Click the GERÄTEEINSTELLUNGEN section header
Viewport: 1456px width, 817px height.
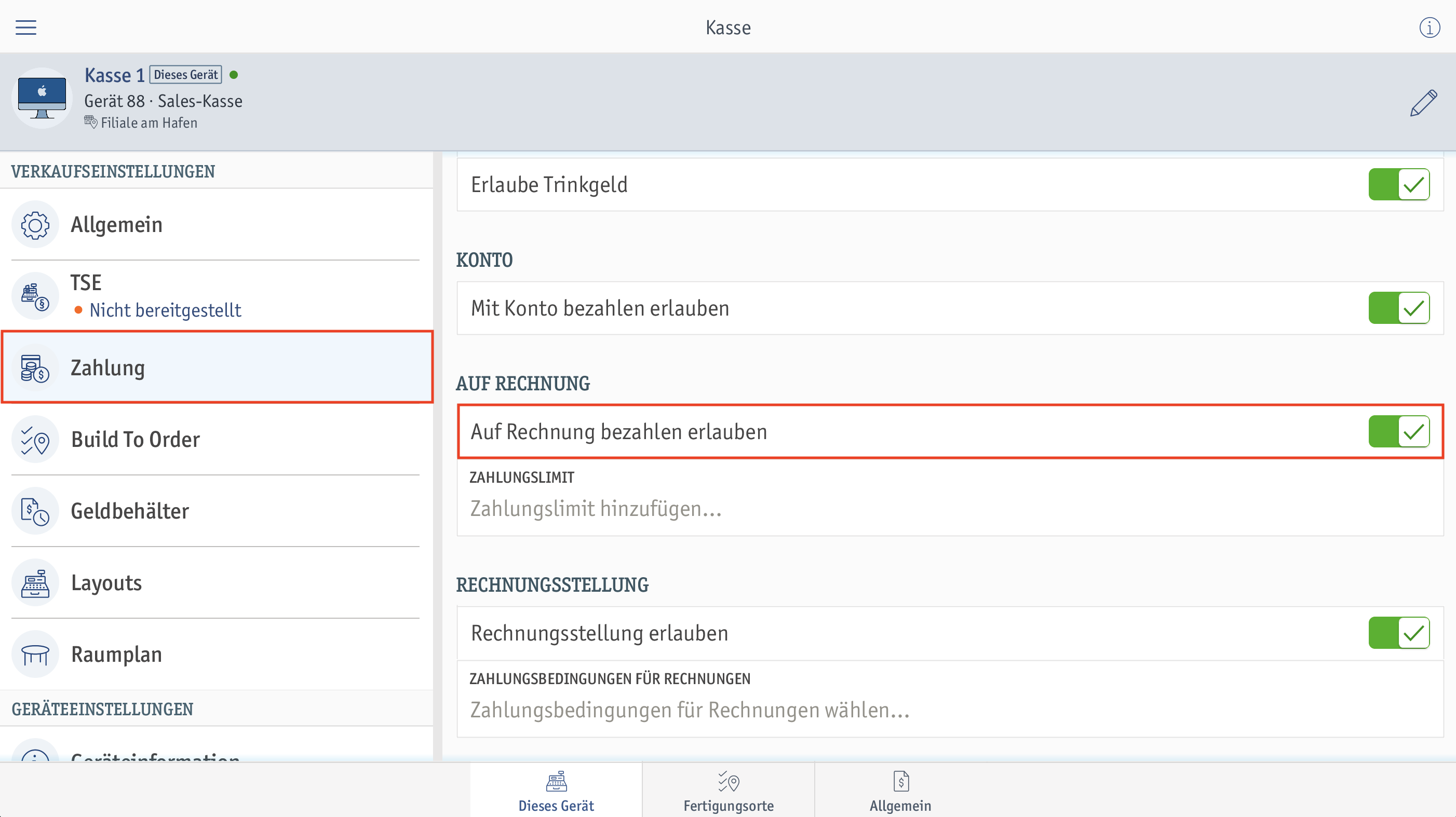coord(102,709)
